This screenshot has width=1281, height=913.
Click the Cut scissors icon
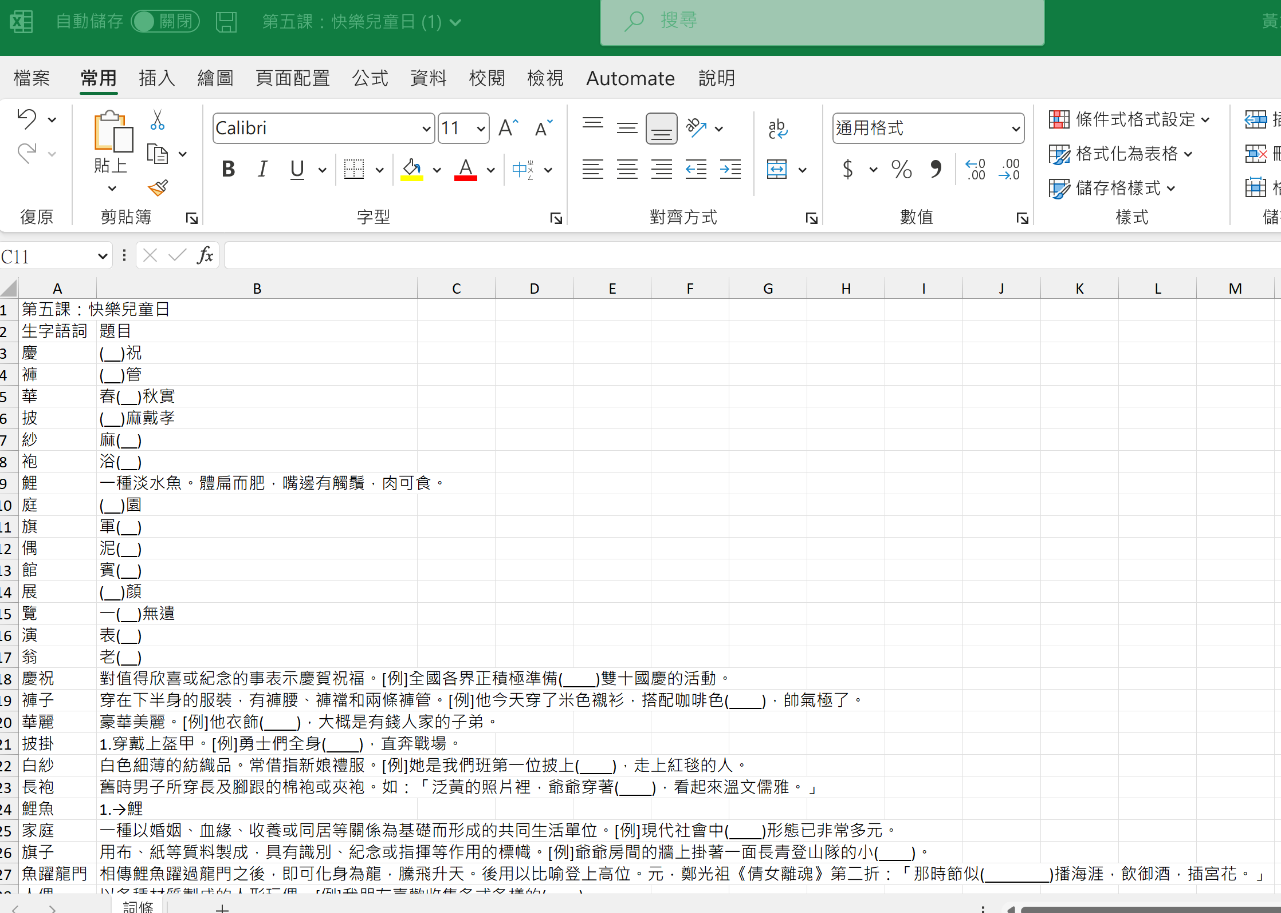point(157,121)
